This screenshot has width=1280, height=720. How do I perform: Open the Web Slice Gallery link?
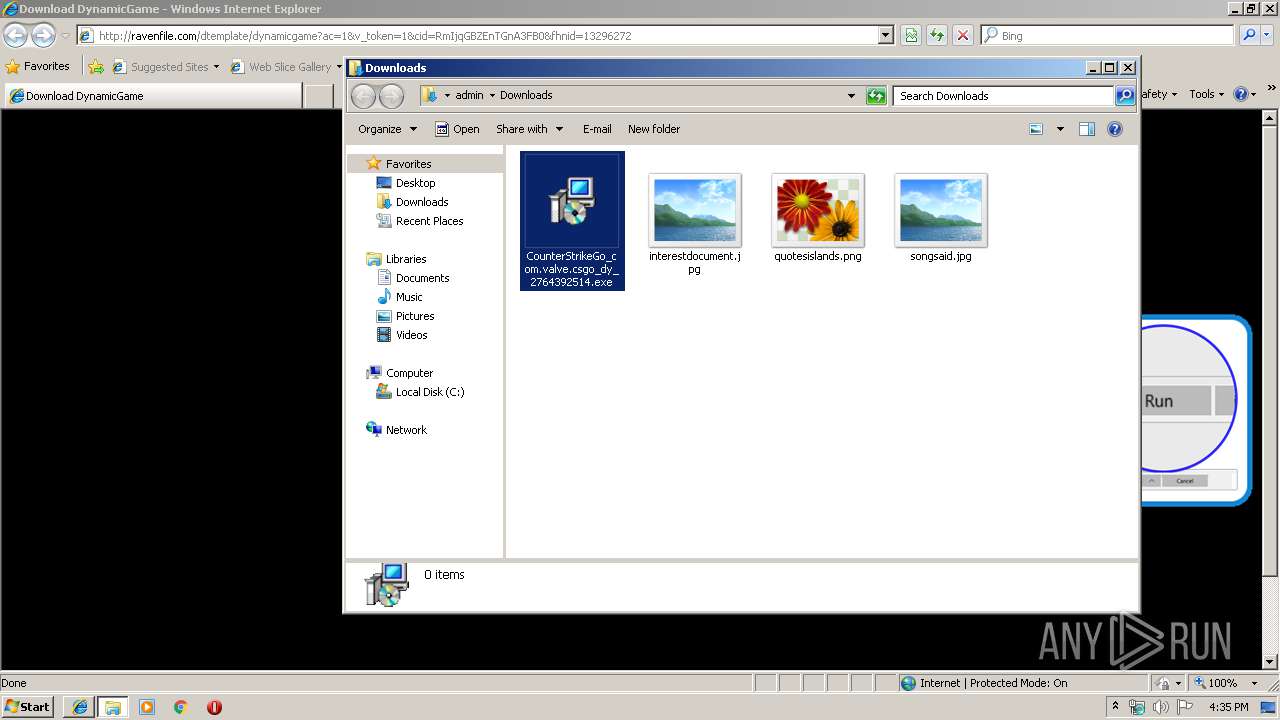point(286,67)
